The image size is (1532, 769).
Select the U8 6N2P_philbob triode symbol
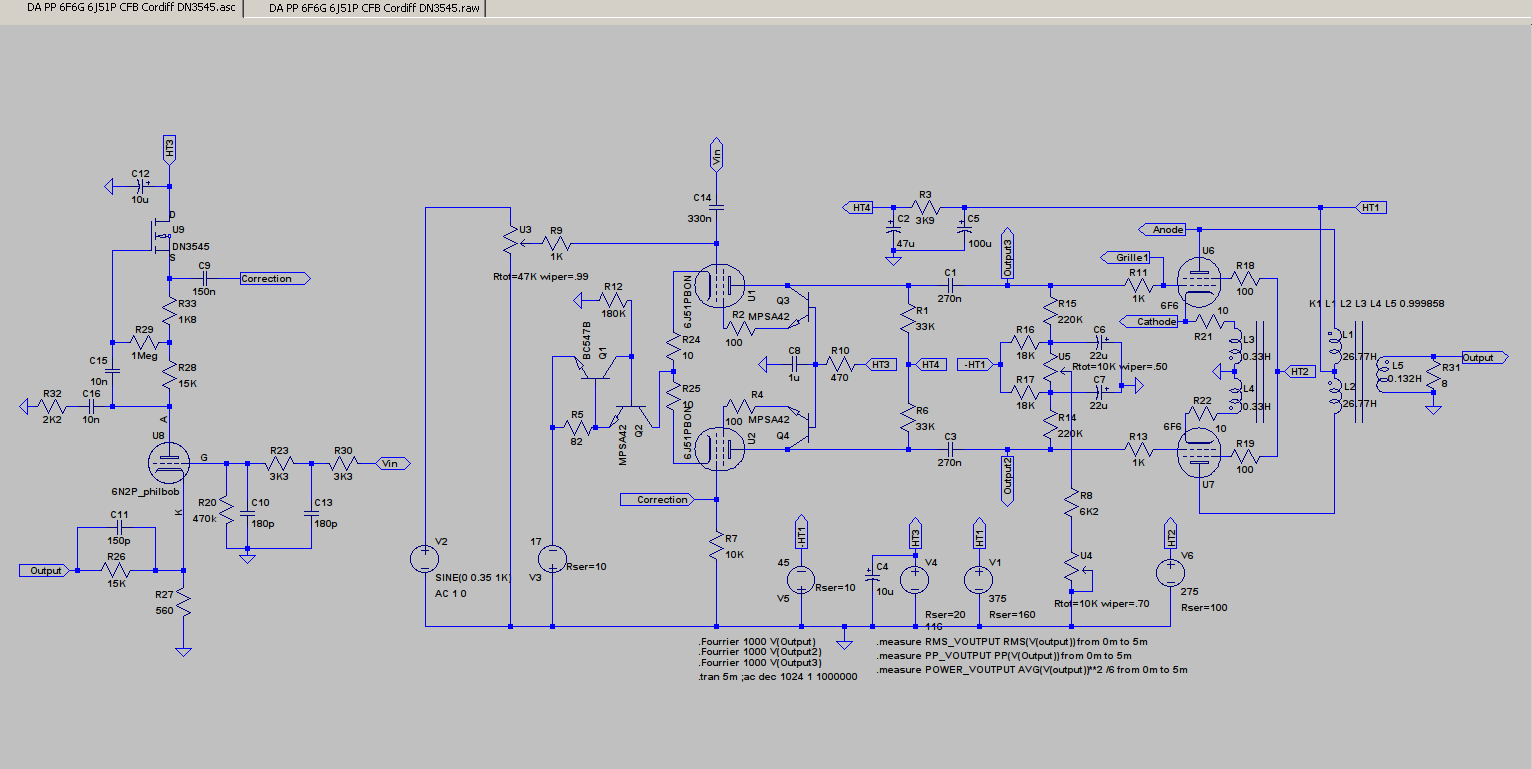[169, 462]
